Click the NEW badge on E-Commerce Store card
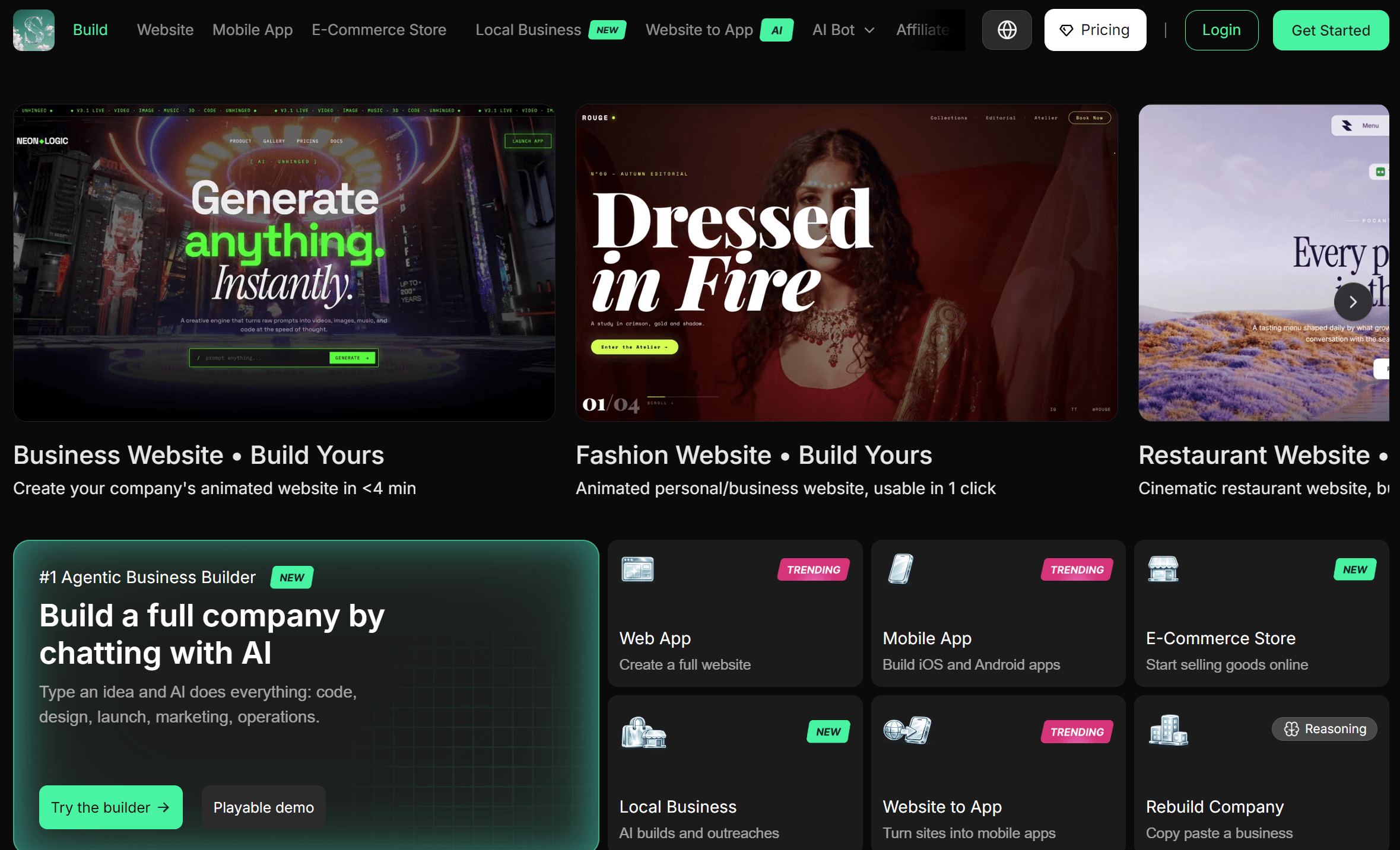This screenshot has height=850, width=1400. (x=1355, y=569)
